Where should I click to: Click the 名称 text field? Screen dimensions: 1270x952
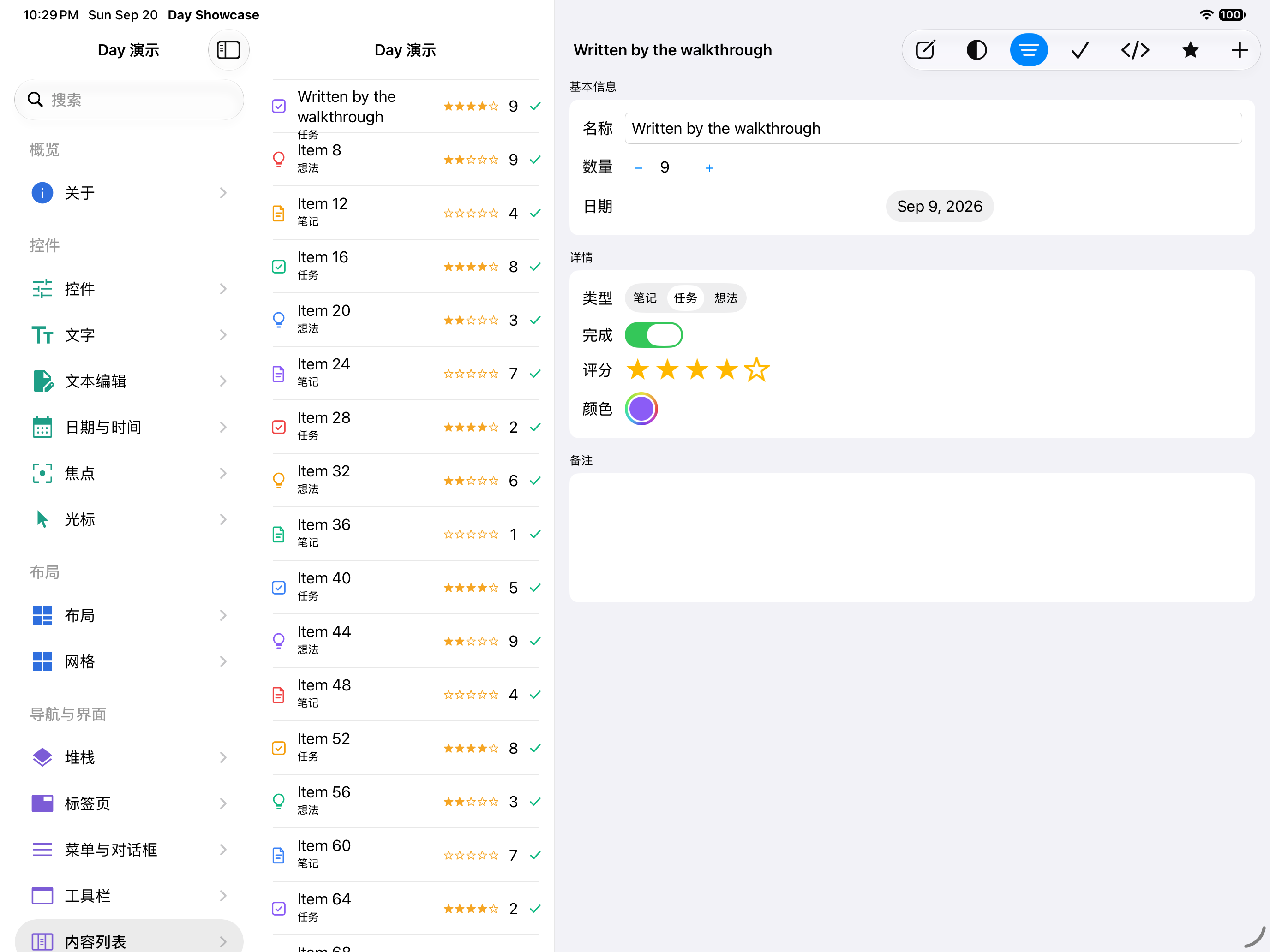(x=933, y=128)
